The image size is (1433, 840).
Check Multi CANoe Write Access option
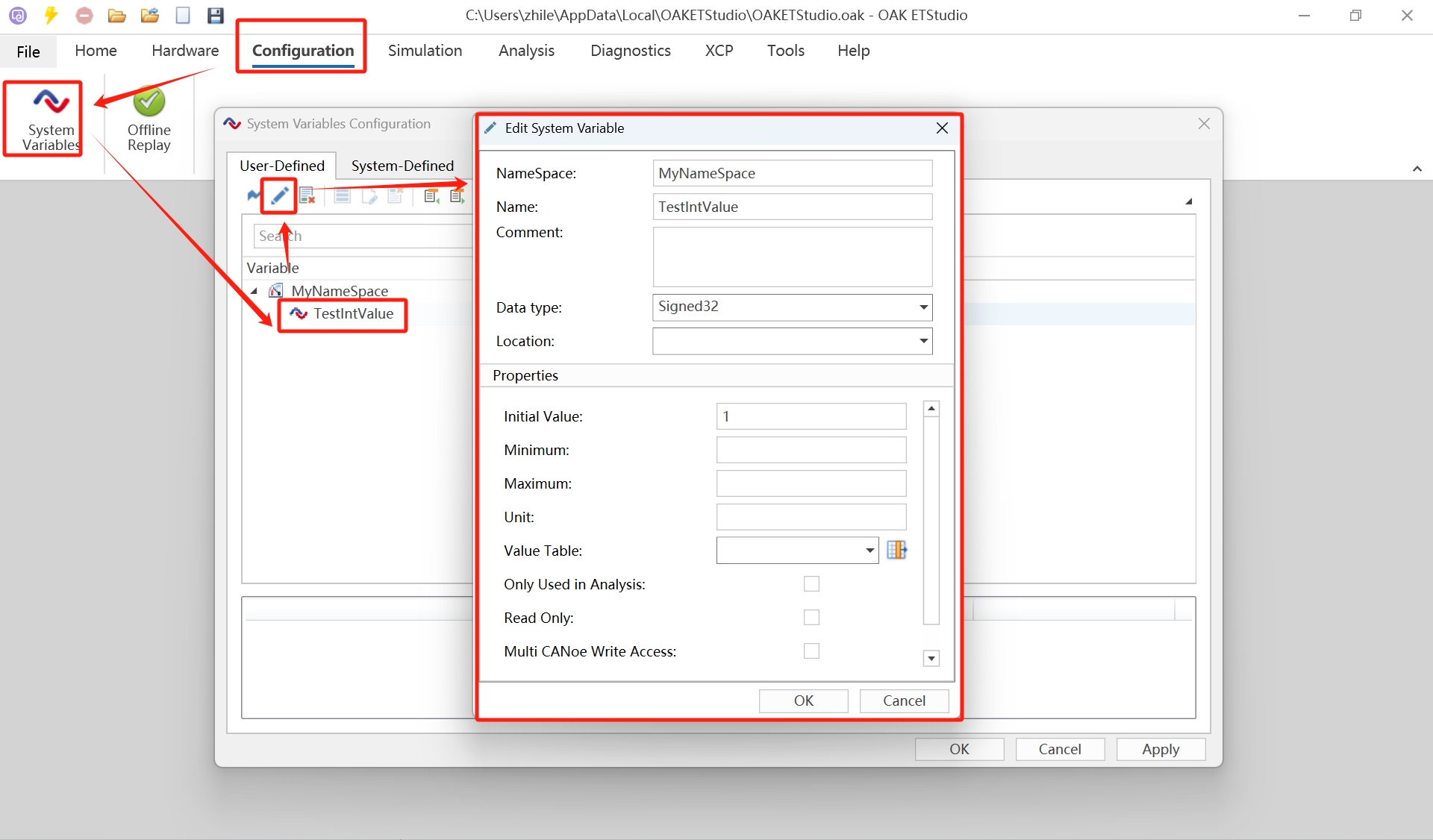point(811,651)
